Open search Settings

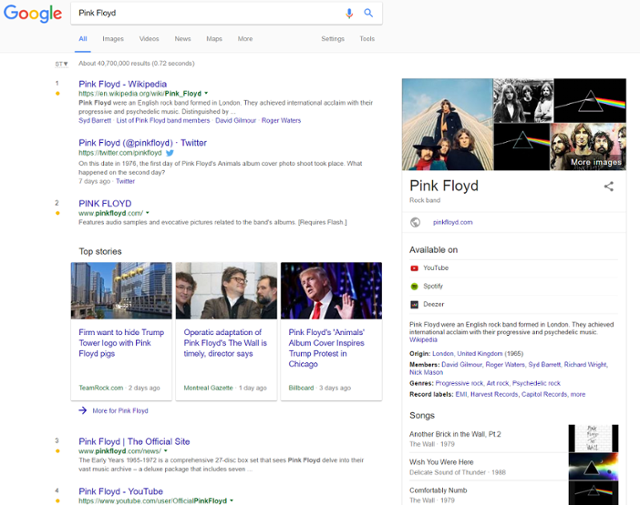332,39
